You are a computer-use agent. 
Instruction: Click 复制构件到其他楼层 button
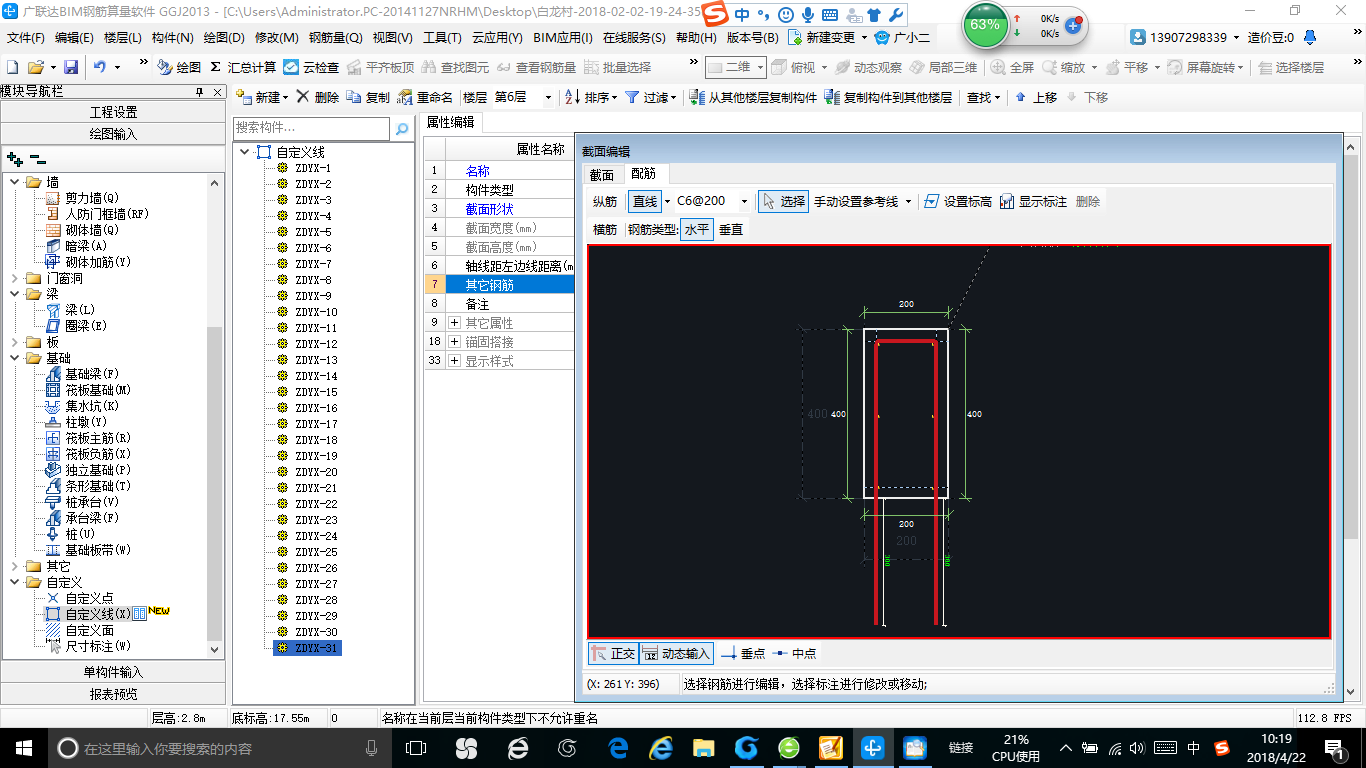coord(888,97)
